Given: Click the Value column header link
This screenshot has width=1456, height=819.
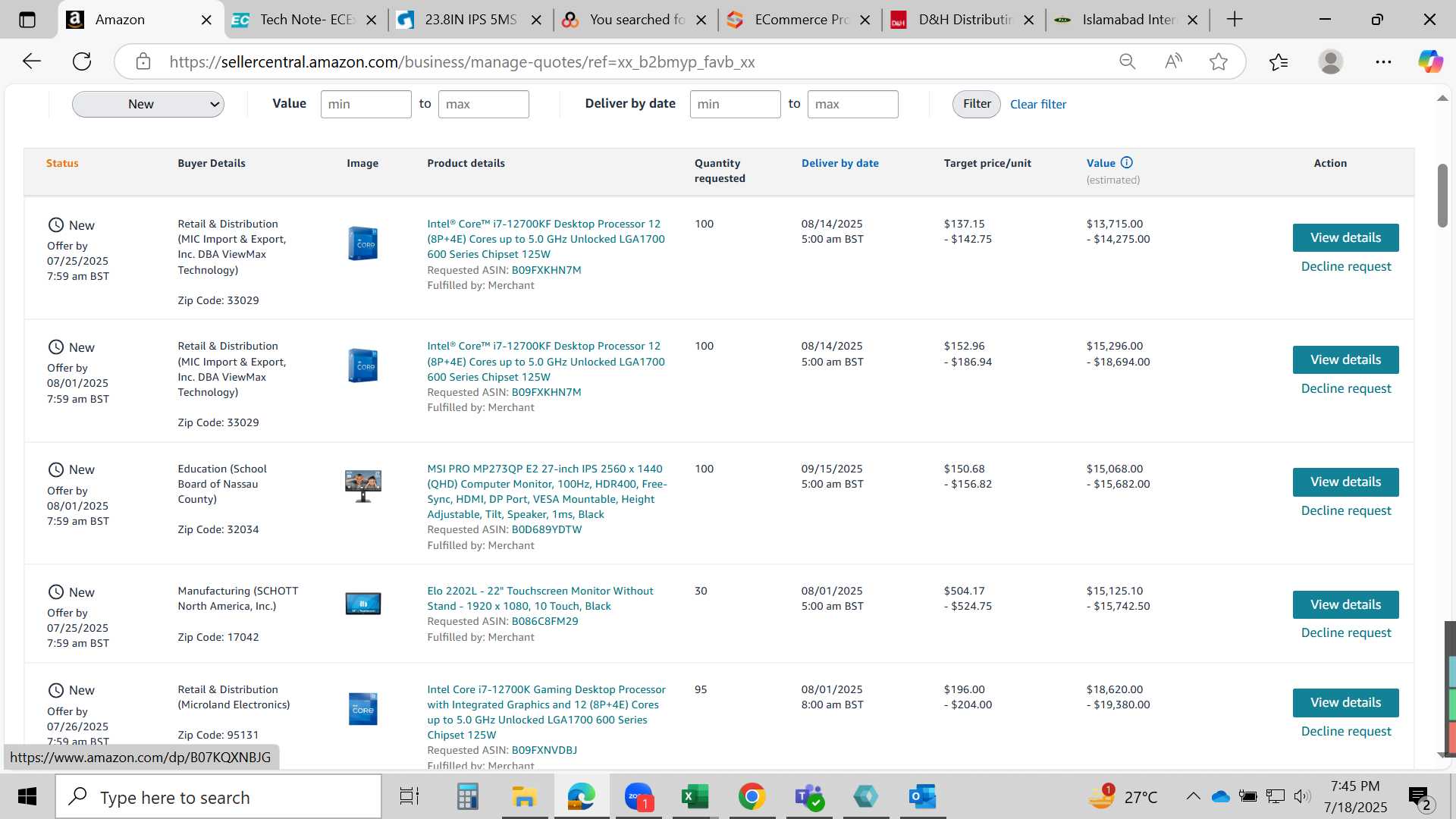Looking at the screenshot, I should click(x=1100, y=163).
